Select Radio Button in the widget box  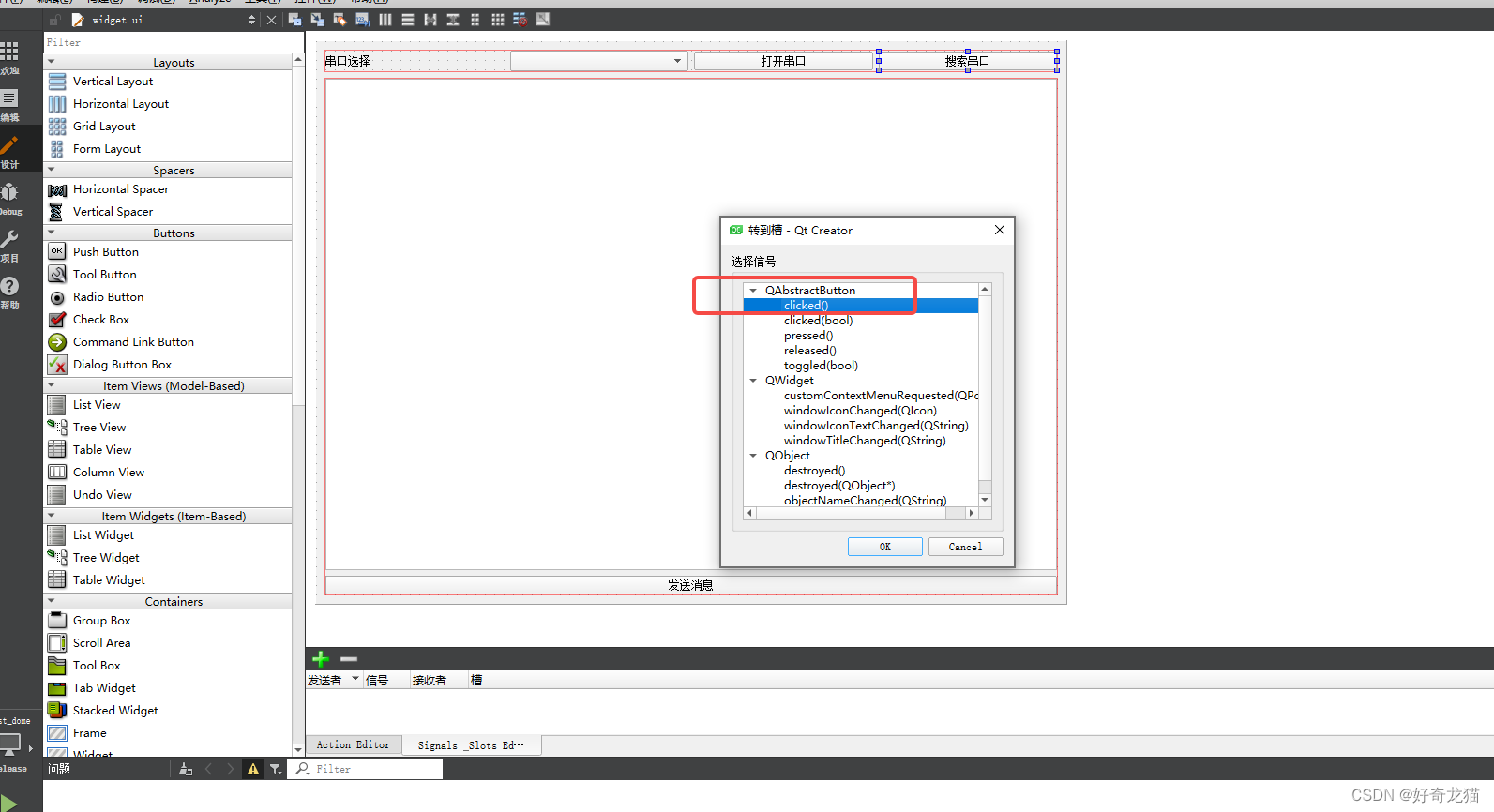pos(109,297)
